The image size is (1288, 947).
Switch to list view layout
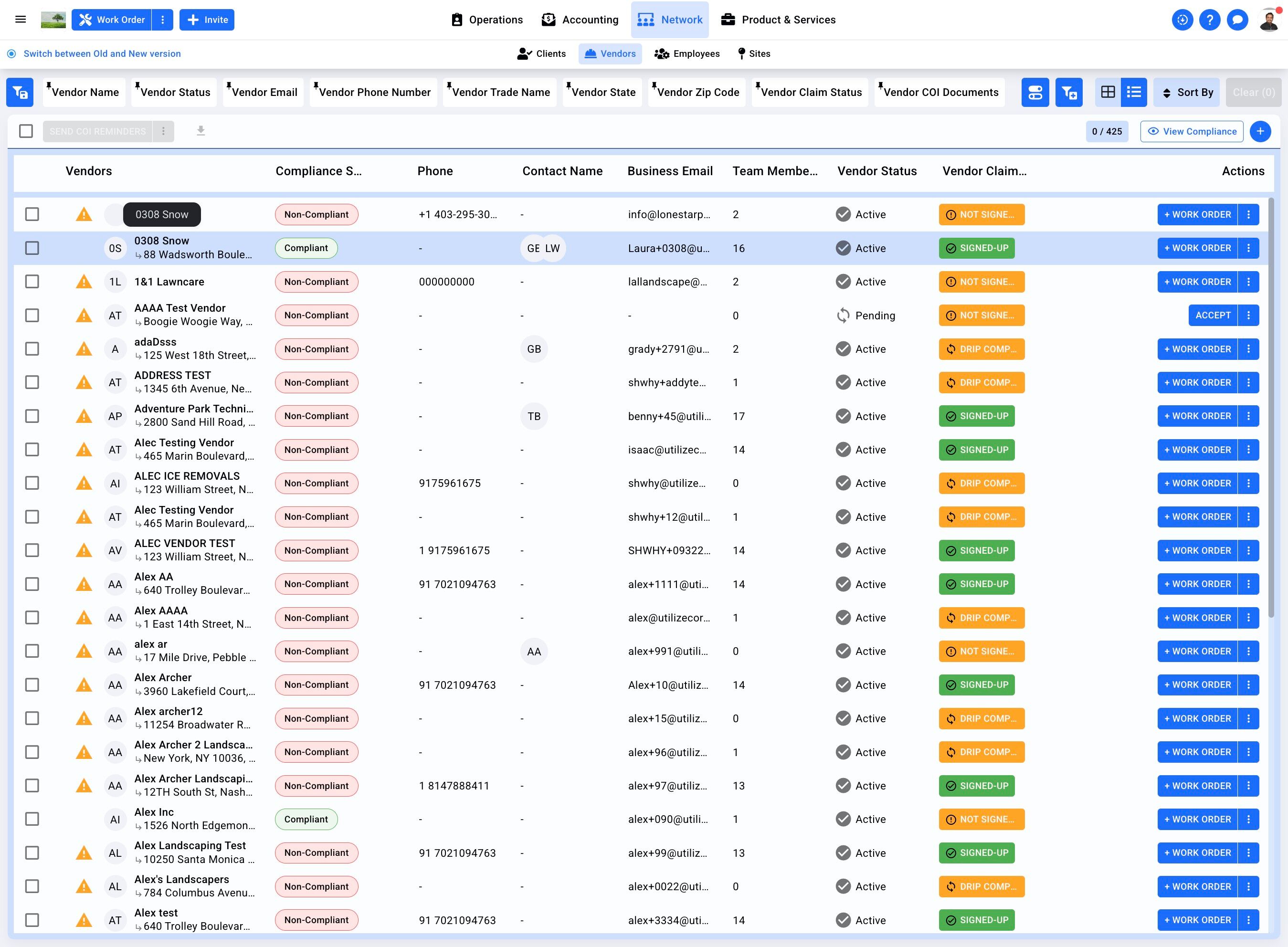pyautogui.click(x=1133, y=92)
